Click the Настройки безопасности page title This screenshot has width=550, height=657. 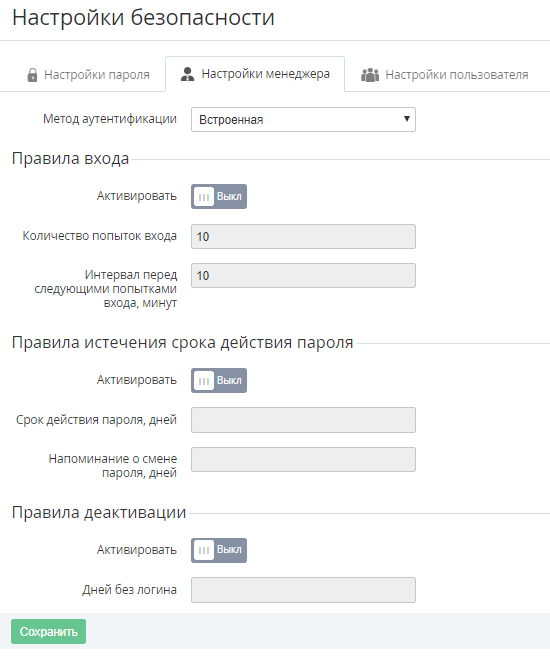[143, 18]
